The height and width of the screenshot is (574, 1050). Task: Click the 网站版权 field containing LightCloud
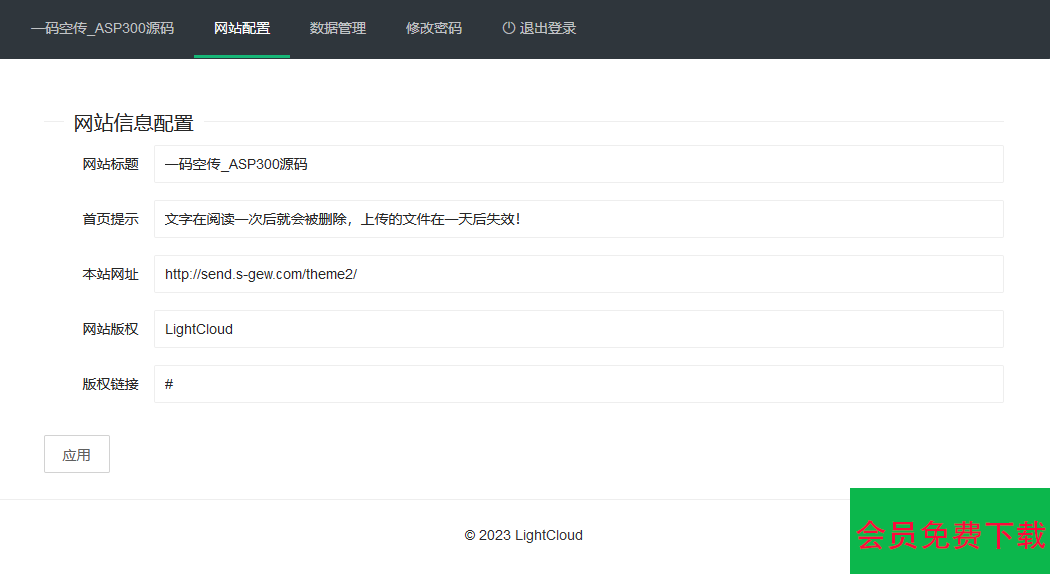[578, 329]
